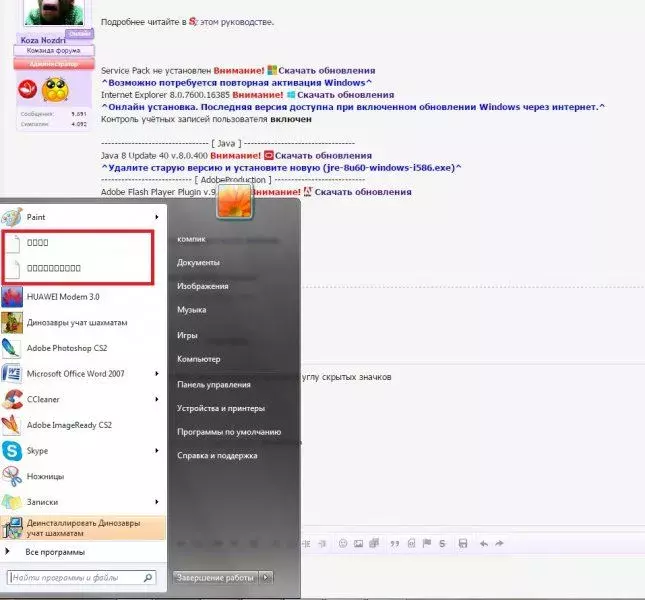This screenshot has height=600, width=645.
Task: Insert quote in forum editor
Action: tap(395, 544)
